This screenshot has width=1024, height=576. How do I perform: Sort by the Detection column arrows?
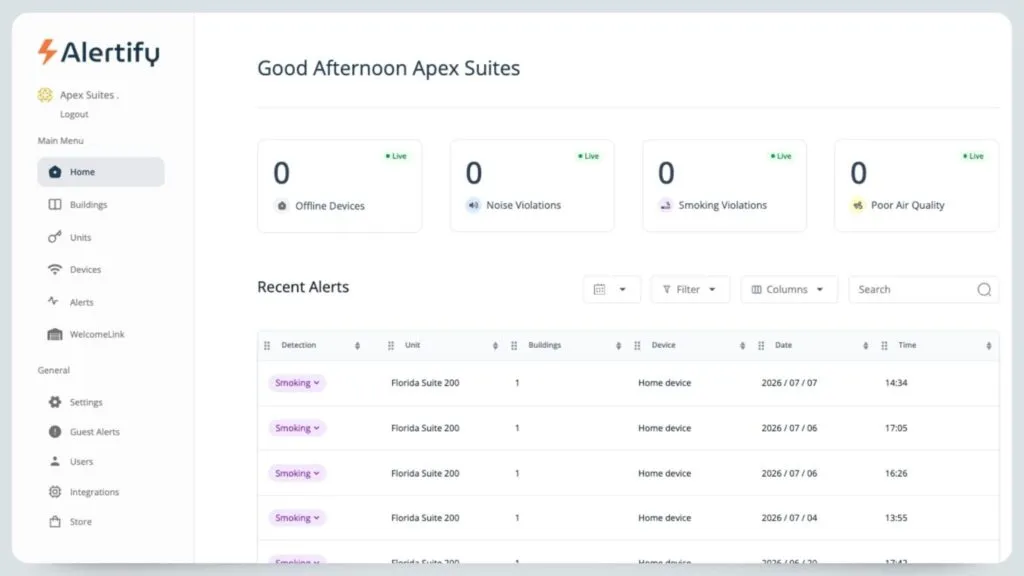(x=357, y=345)
